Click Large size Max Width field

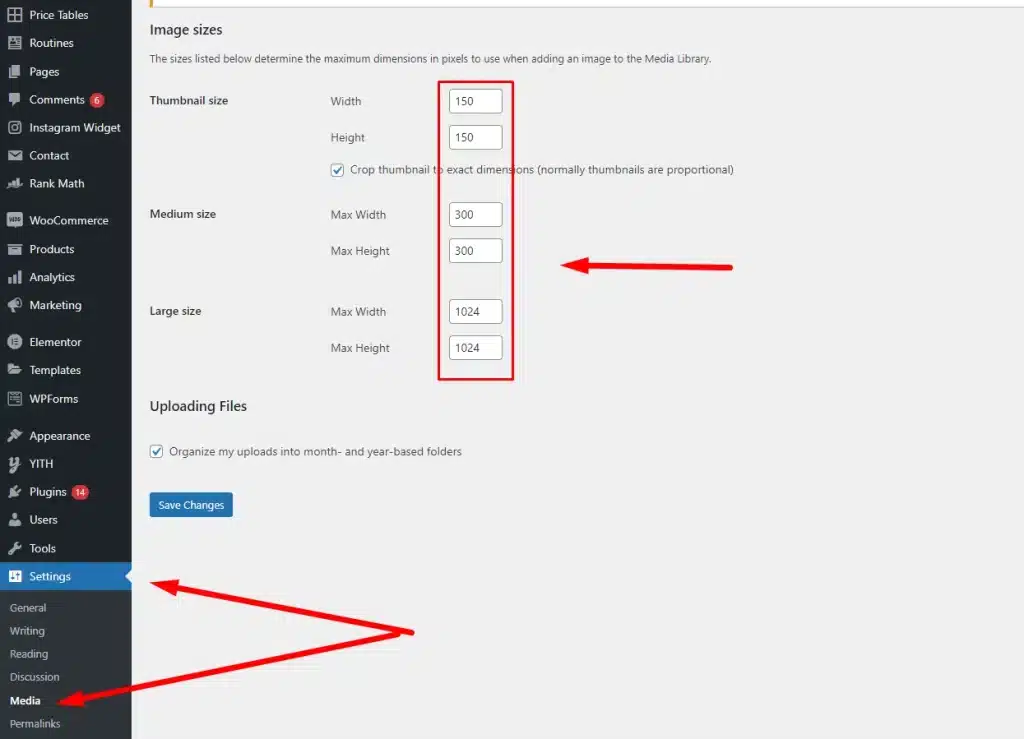click(475, 311)
